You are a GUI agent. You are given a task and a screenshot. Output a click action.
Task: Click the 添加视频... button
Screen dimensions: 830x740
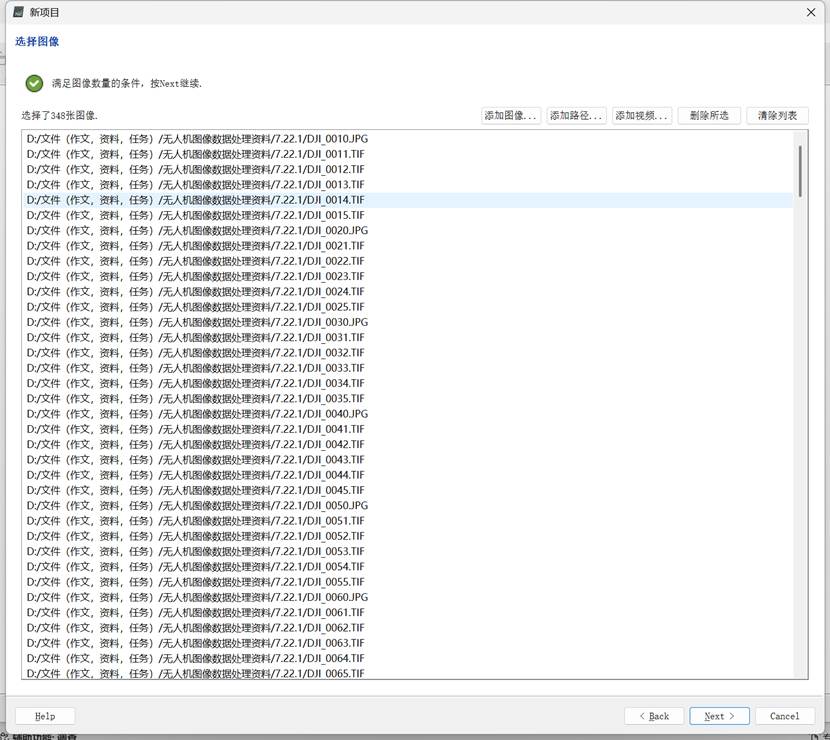(642, 115)
